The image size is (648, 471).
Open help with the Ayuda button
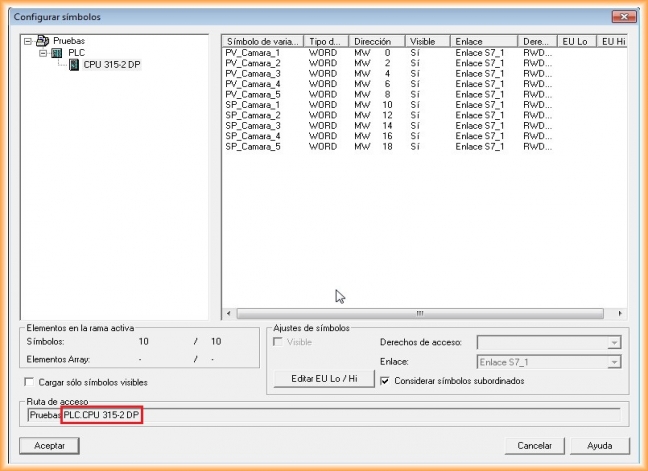pyautogui.click(x=600, y=445)
